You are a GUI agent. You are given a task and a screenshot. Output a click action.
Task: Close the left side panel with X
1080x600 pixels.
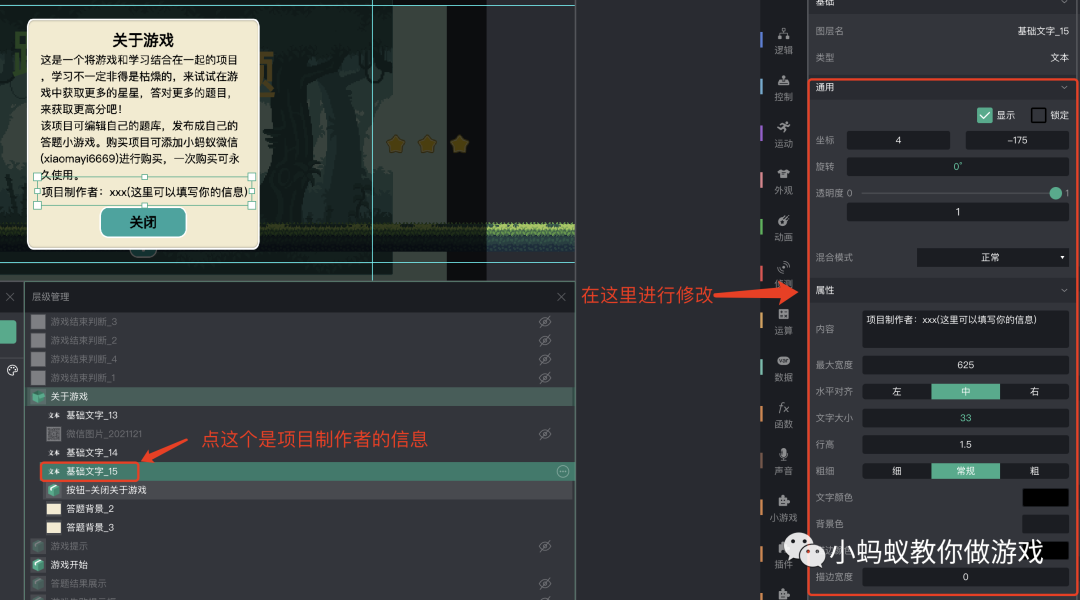(10, 297)
